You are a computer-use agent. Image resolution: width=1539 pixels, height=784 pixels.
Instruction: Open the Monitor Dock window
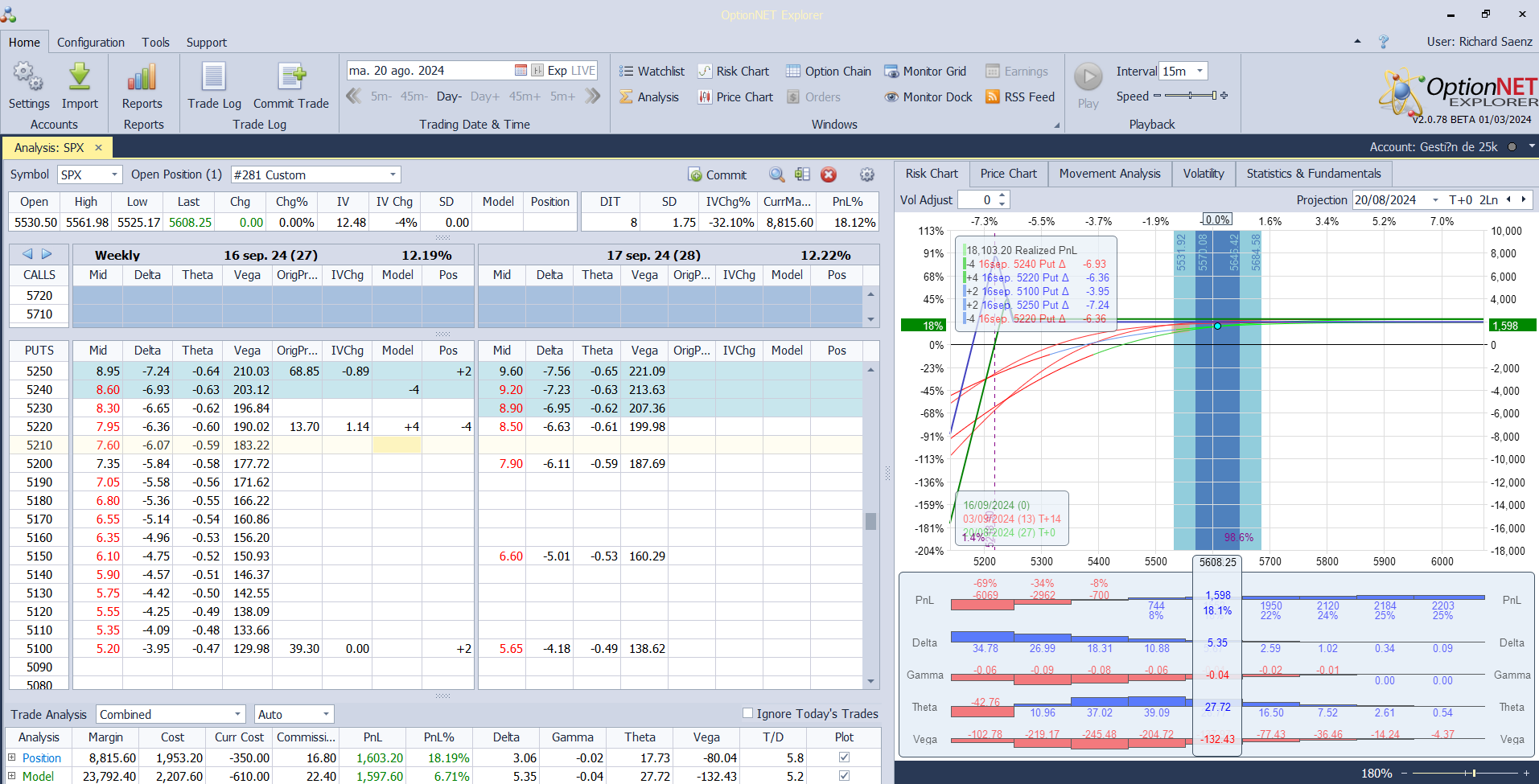click(x=928, y=97)
